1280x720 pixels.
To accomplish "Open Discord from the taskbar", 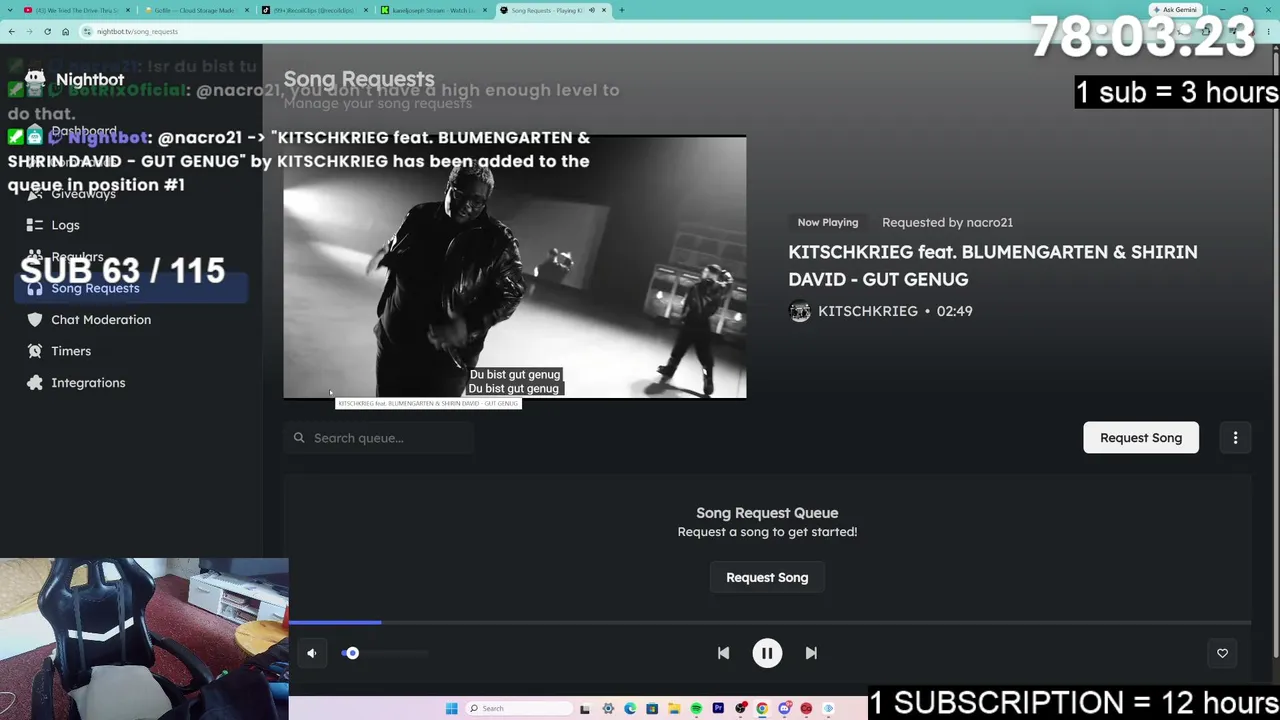I will [x=784, y=709].
